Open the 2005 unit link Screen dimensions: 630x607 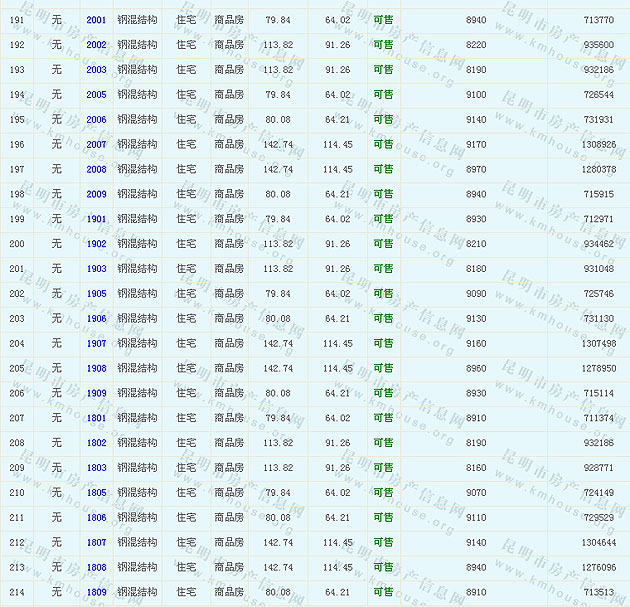(x=96, y=95)
